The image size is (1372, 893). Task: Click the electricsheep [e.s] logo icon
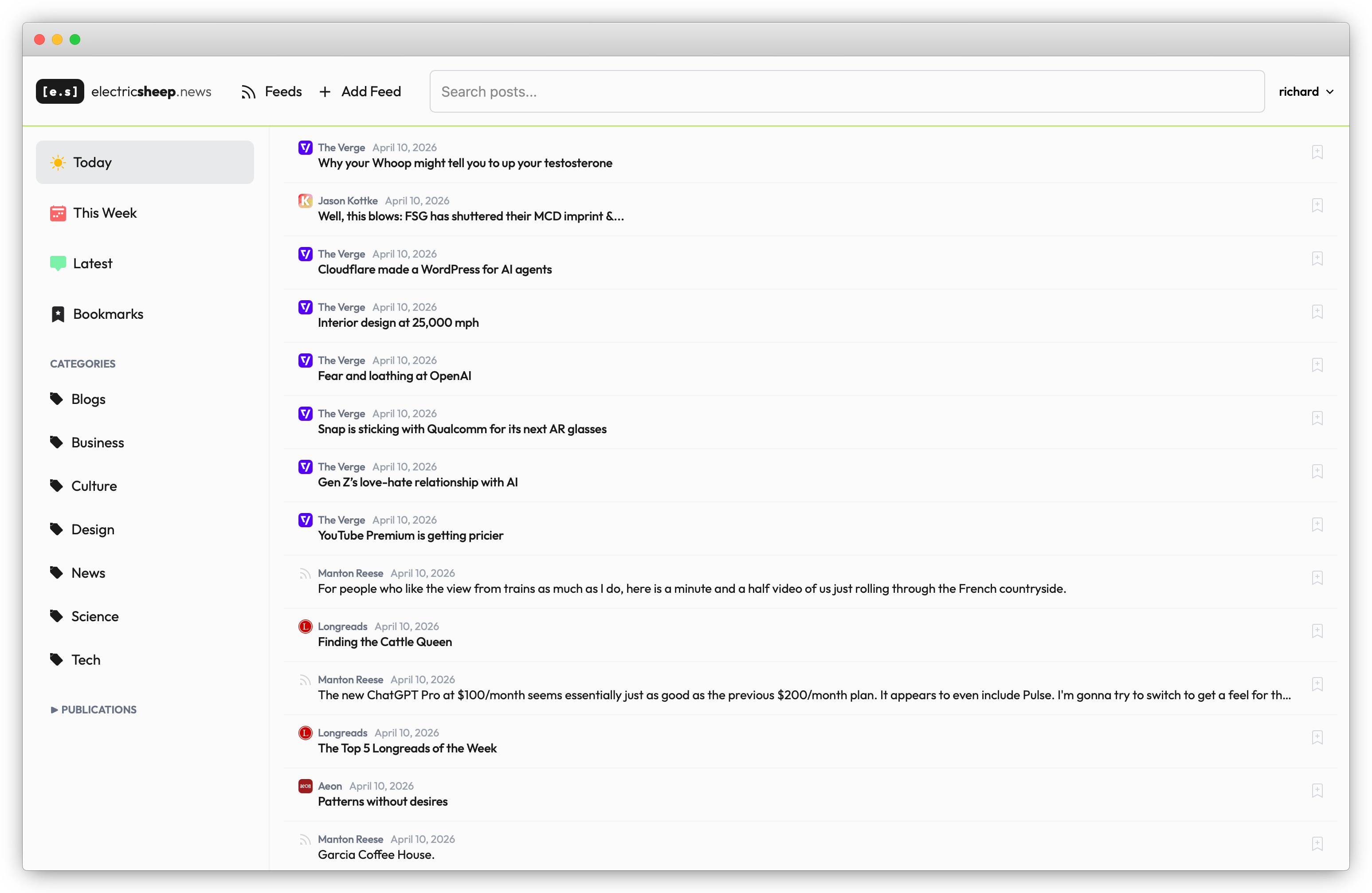[x=60, y=92]
